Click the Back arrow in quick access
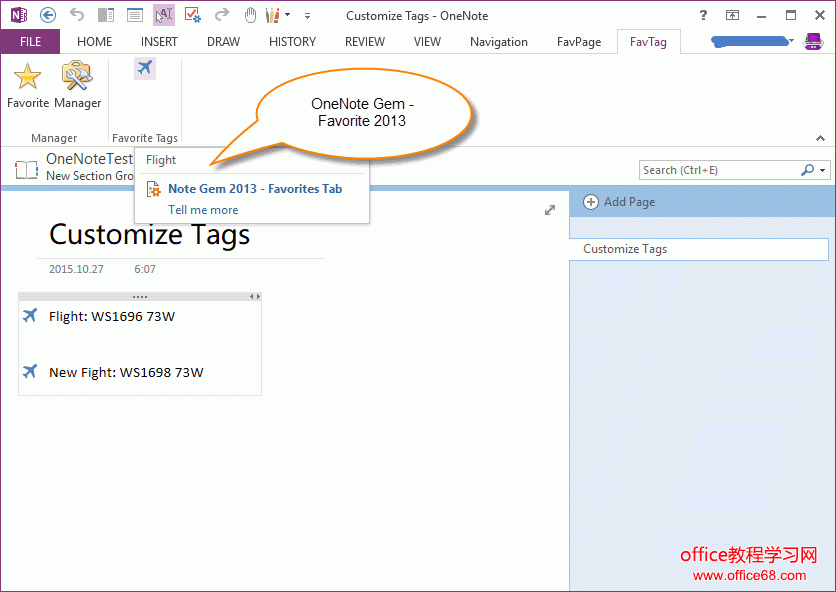This screenshot has height=592, width=836. 47,15
